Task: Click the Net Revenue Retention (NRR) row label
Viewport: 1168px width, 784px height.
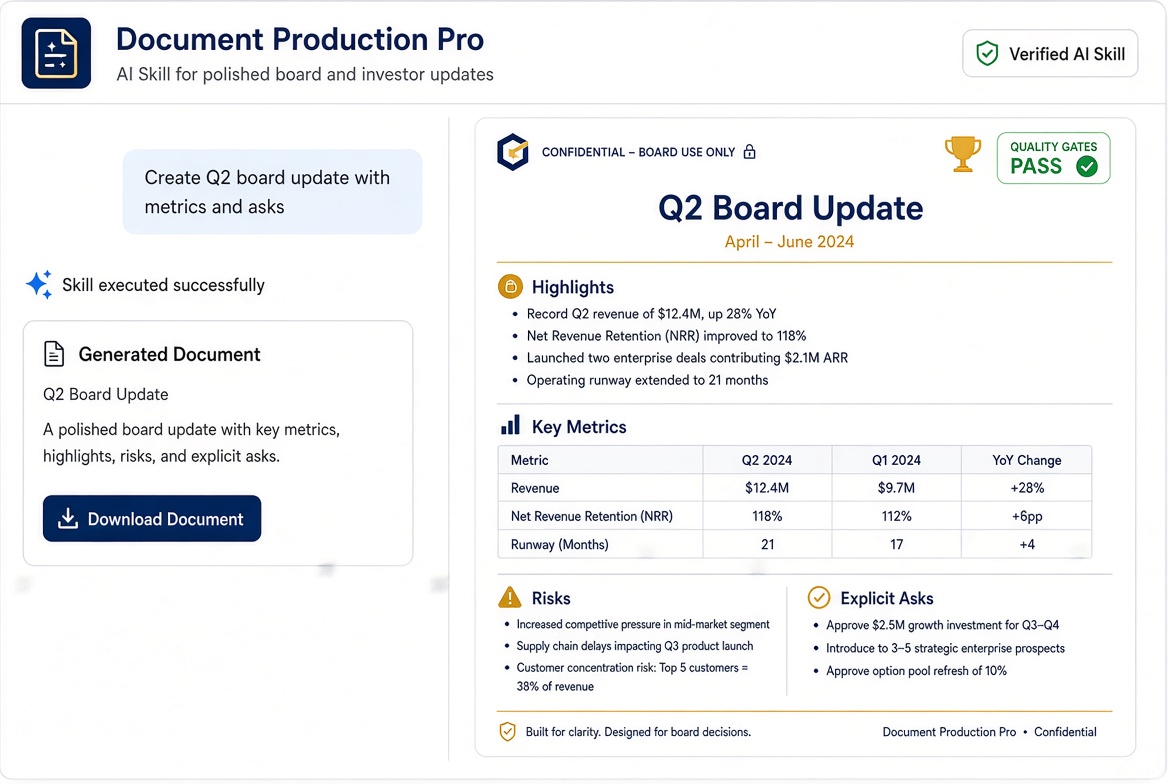Action: click(592, 516)
